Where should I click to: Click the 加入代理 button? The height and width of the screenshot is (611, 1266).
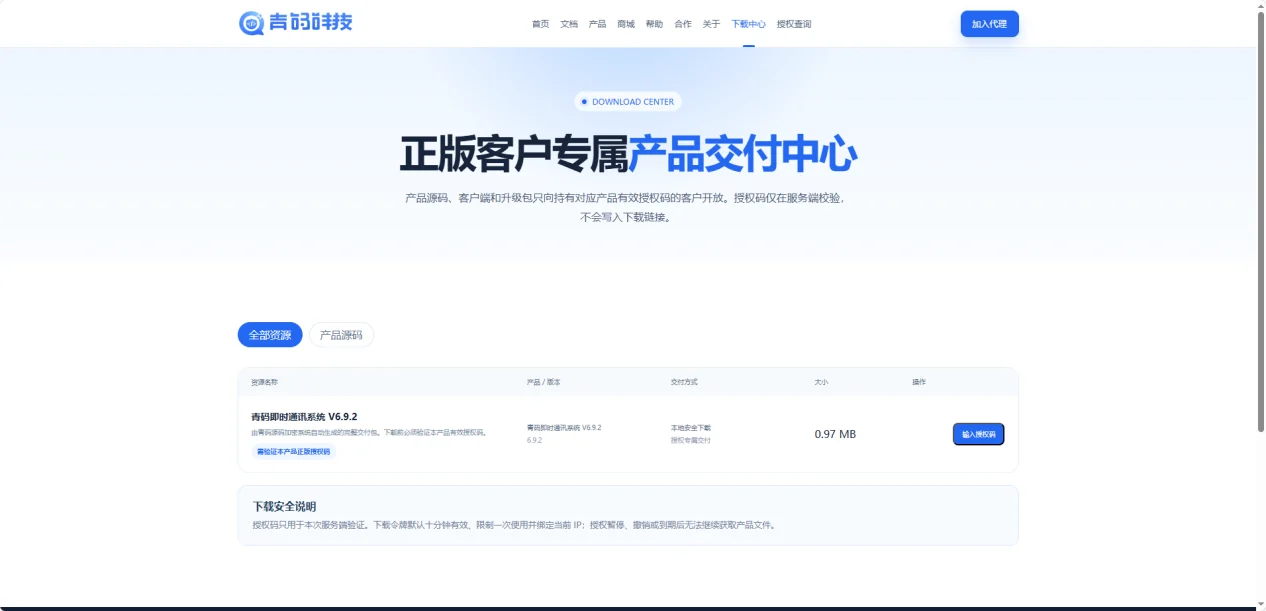pyautogui.click(x=990, y=24)
